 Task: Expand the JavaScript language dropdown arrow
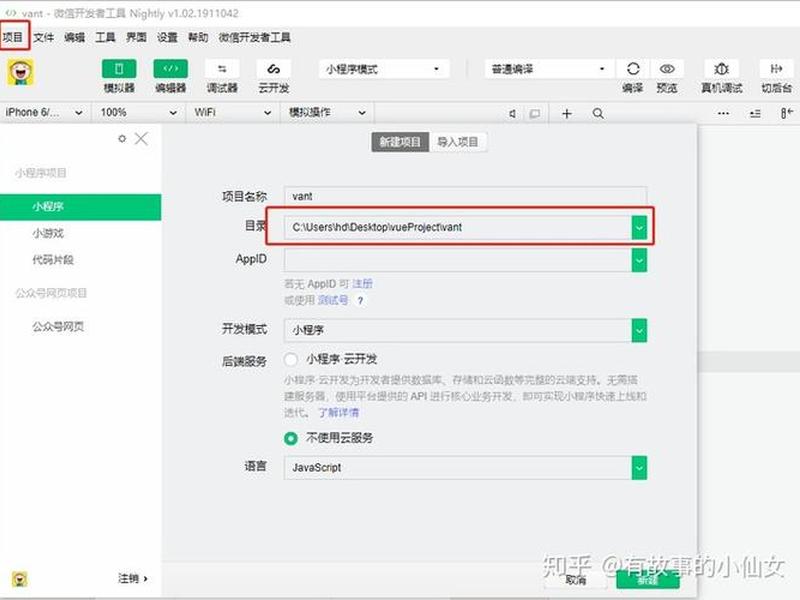click(639, 468)
